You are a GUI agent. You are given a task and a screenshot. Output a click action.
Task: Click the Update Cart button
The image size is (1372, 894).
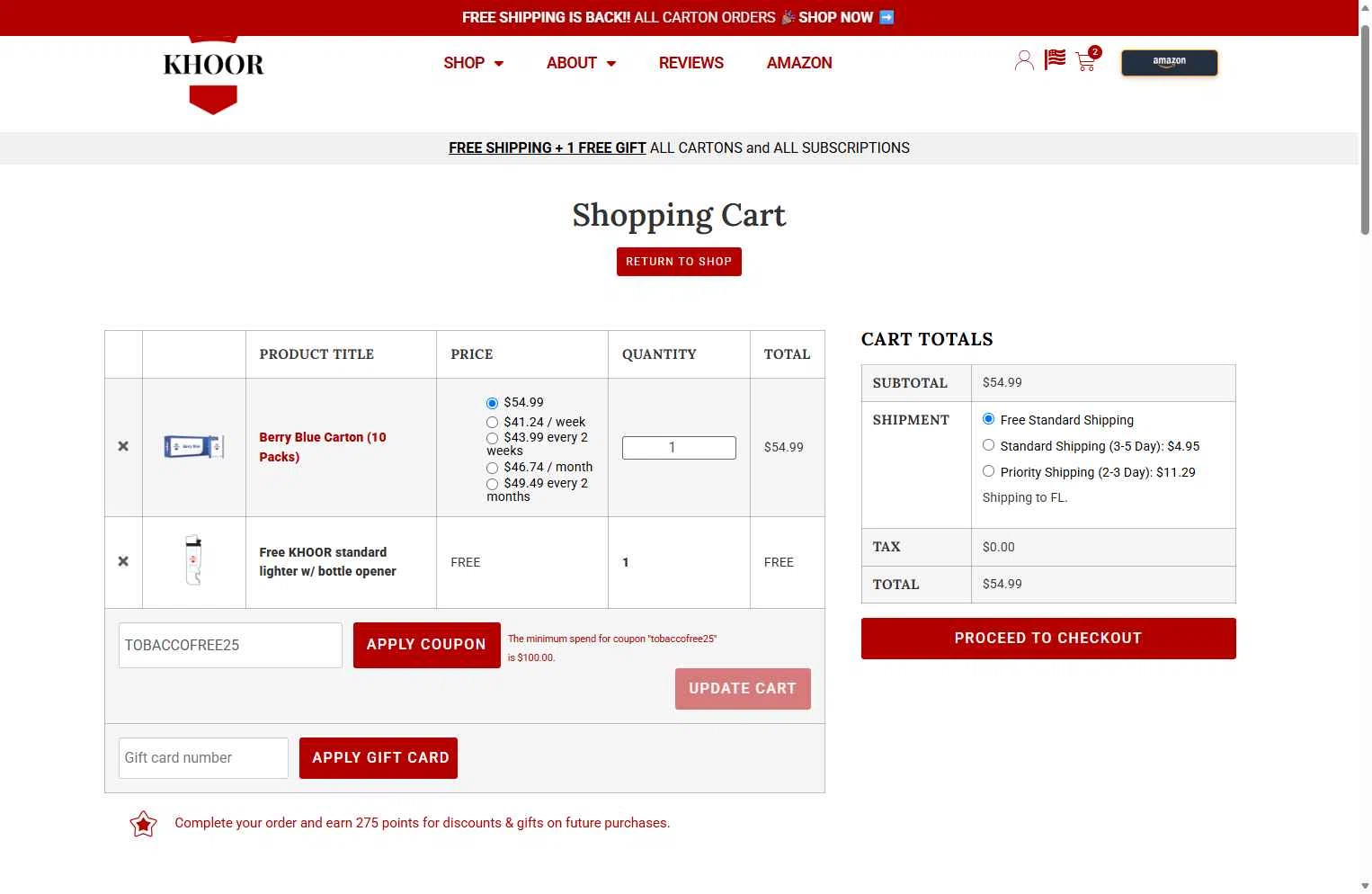click(743, 689)
